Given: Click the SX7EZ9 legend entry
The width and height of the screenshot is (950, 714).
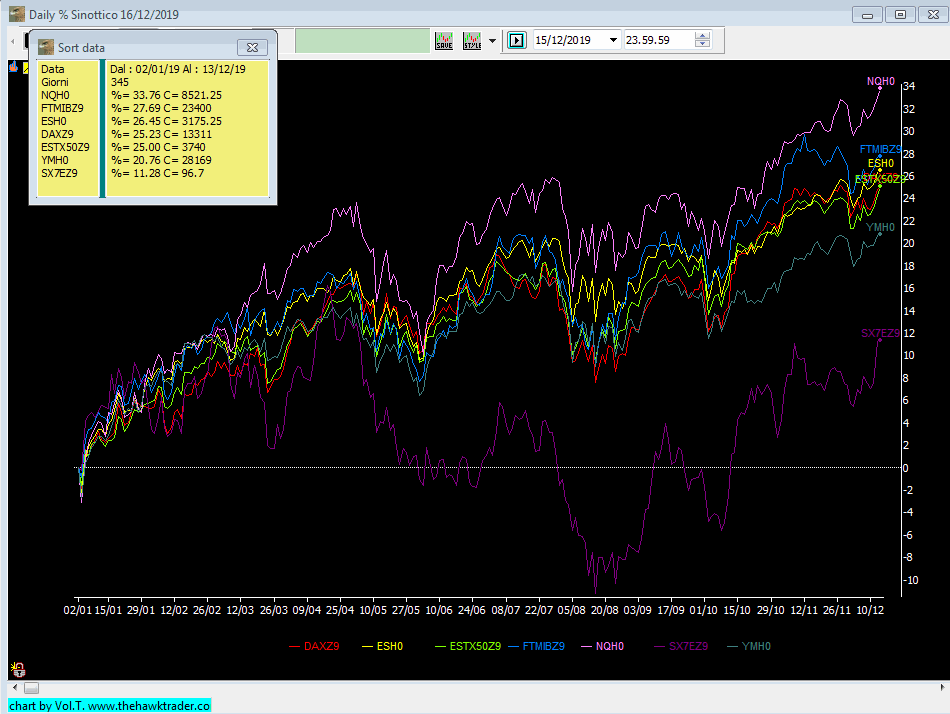Looking at the screenshot, I should (681, 646).
